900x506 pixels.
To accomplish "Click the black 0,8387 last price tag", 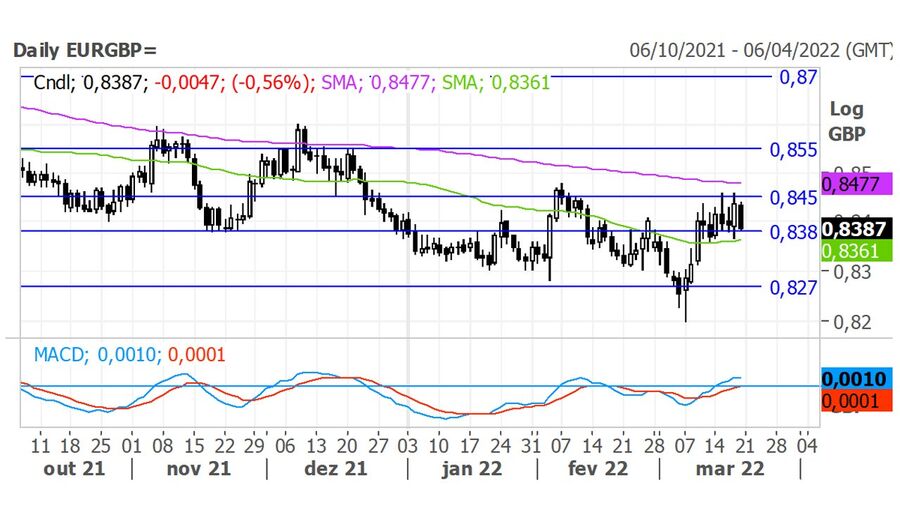I will [x=856, y=229].
